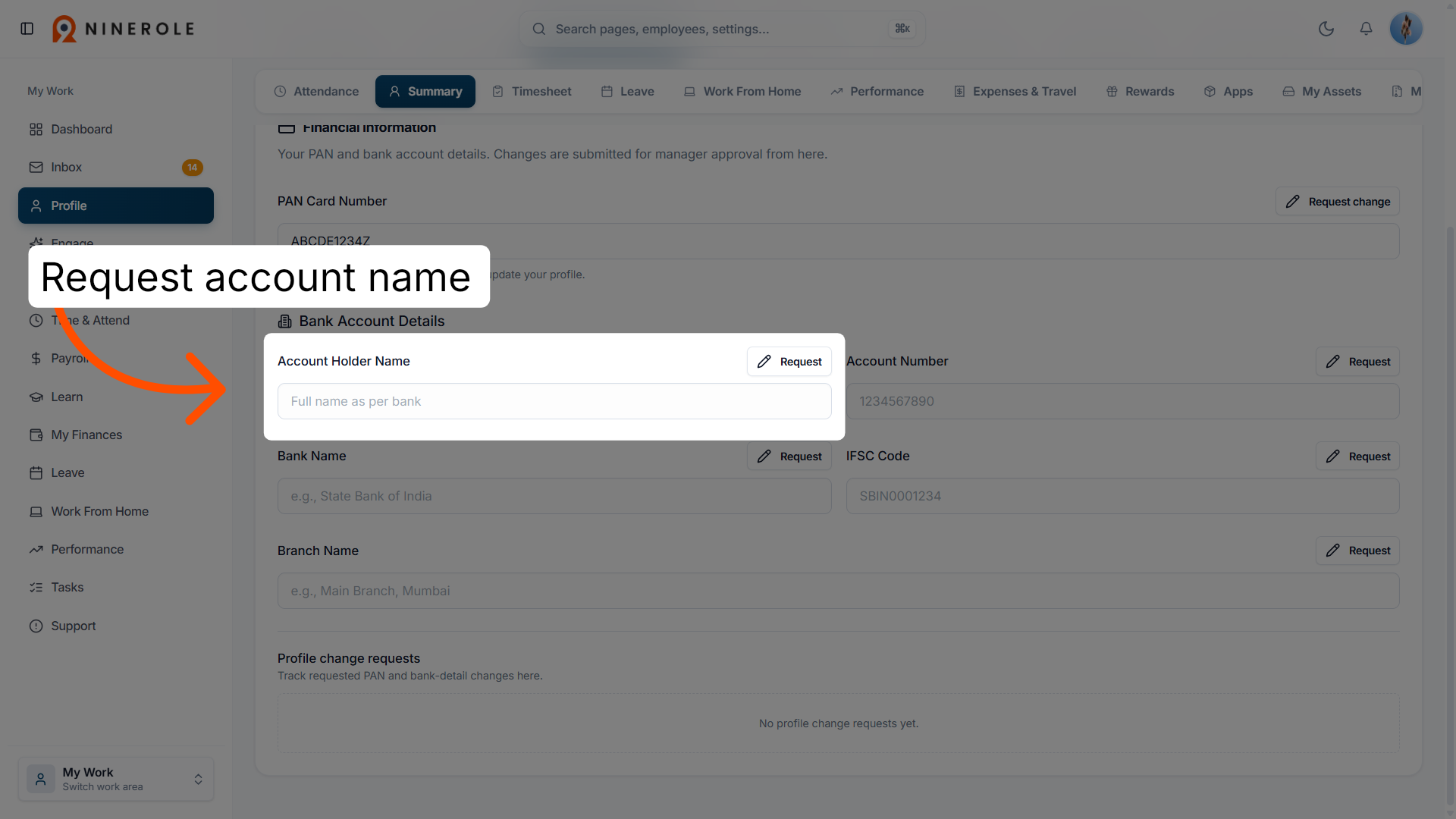Click the sidebar Work From Home laptop icon
Image resolution: width=1456 pixels, height=819 pixels.
pyautogui.click(x=36, y=511)
